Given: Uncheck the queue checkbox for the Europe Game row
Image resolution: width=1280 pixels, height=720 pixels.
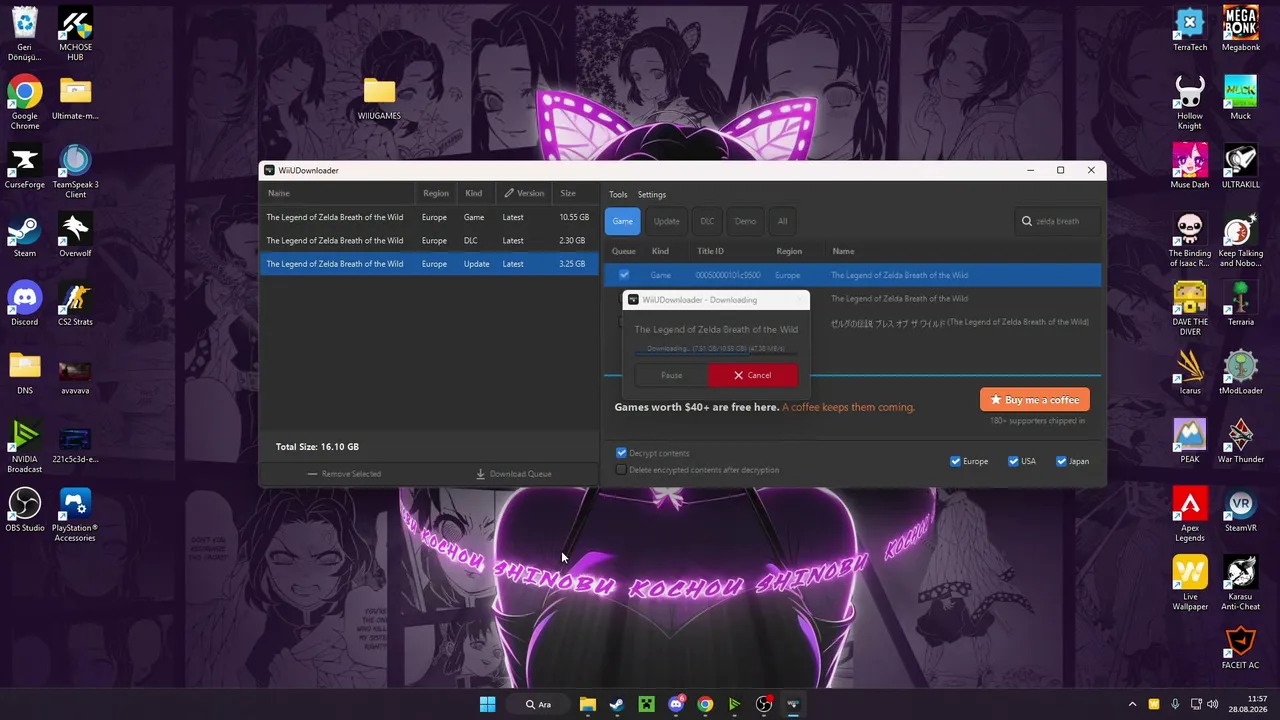Looking at the screenshot, I should click(x=624, y=275).
